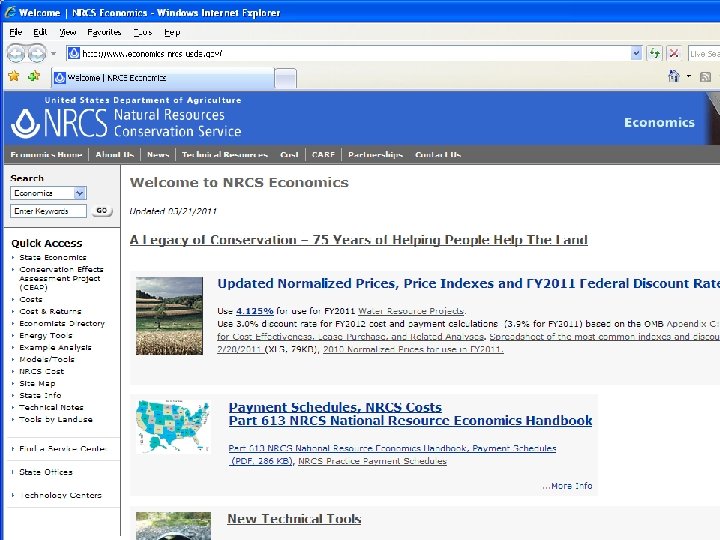The height and width of the screenshot is (540, 720).
Task: Open a new blank tab
Action: click(x=285, y=78)
